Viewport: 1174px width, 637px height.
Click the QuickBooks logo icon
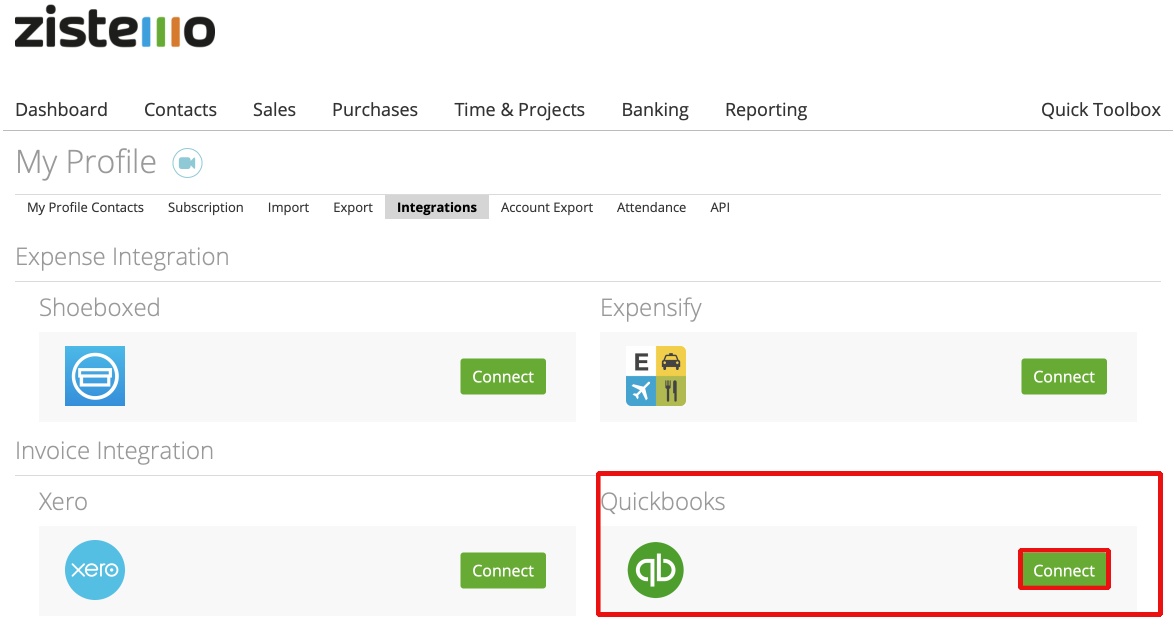point(655,570)
